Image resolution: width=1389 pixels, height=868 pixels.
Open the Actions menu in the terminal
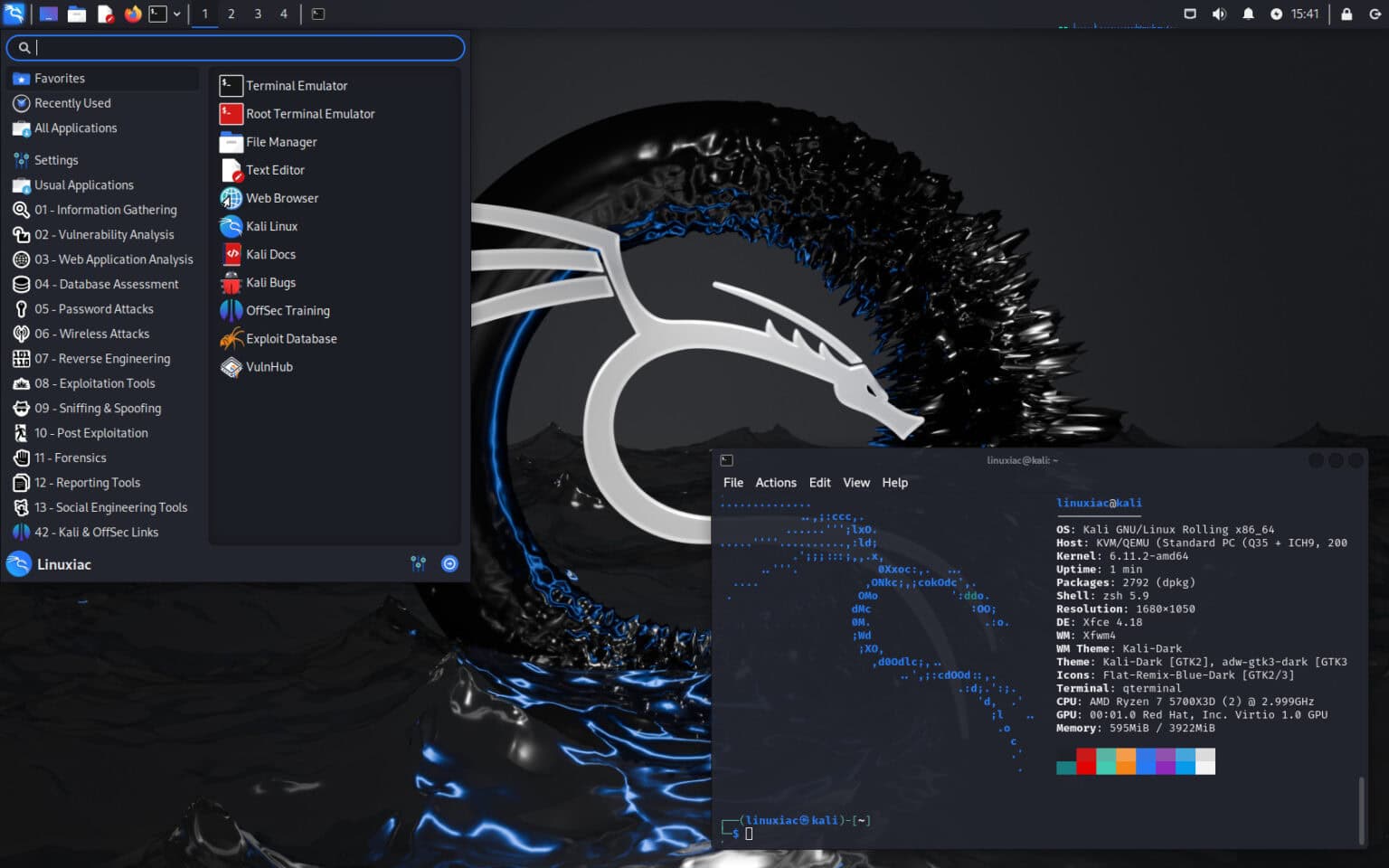point(775,482)
